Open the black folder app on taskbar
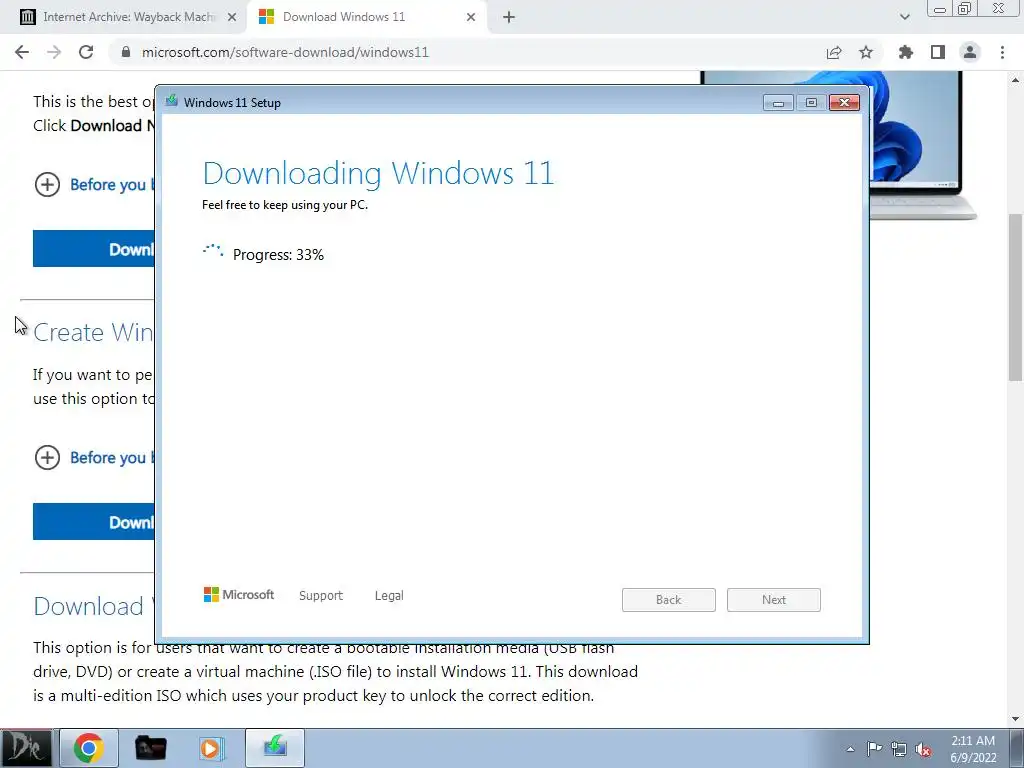 150,748
